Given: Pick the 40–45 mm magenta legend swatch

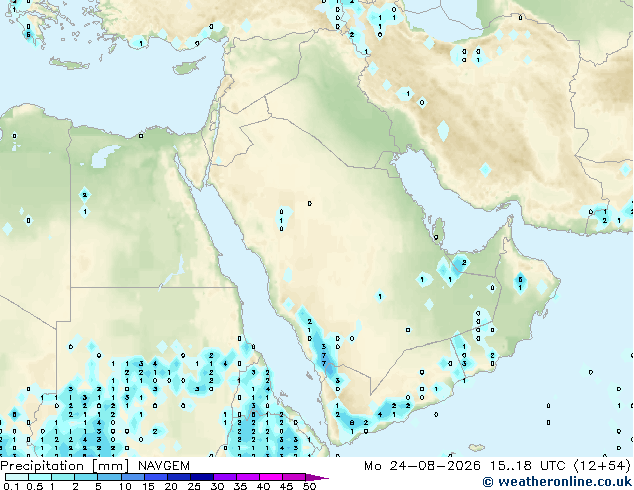Looking at the screenshot, I should [271, 477].
